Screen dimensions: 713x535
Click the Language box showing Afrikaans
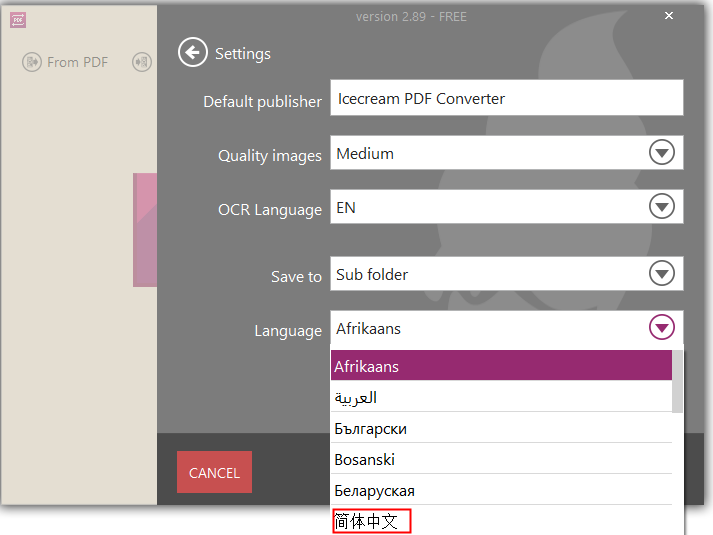coord(507,328)
